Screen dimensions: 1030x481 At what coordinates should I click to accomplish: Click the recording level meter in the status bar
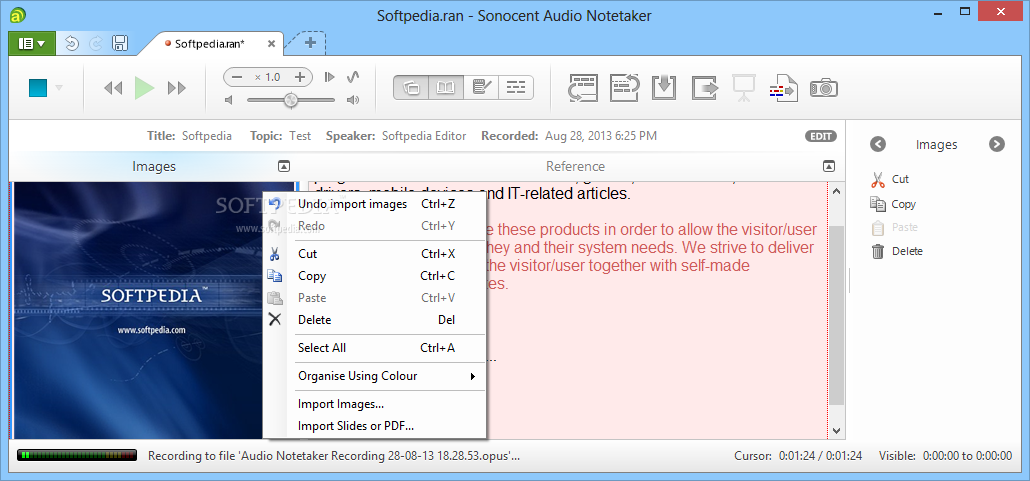point(77,455)
